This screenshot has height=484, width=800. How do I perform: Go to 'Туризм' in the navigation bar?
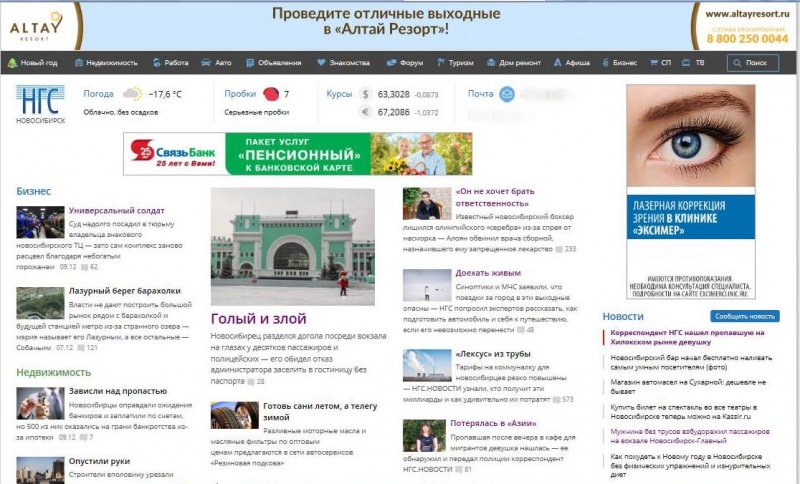pos(456,63)
